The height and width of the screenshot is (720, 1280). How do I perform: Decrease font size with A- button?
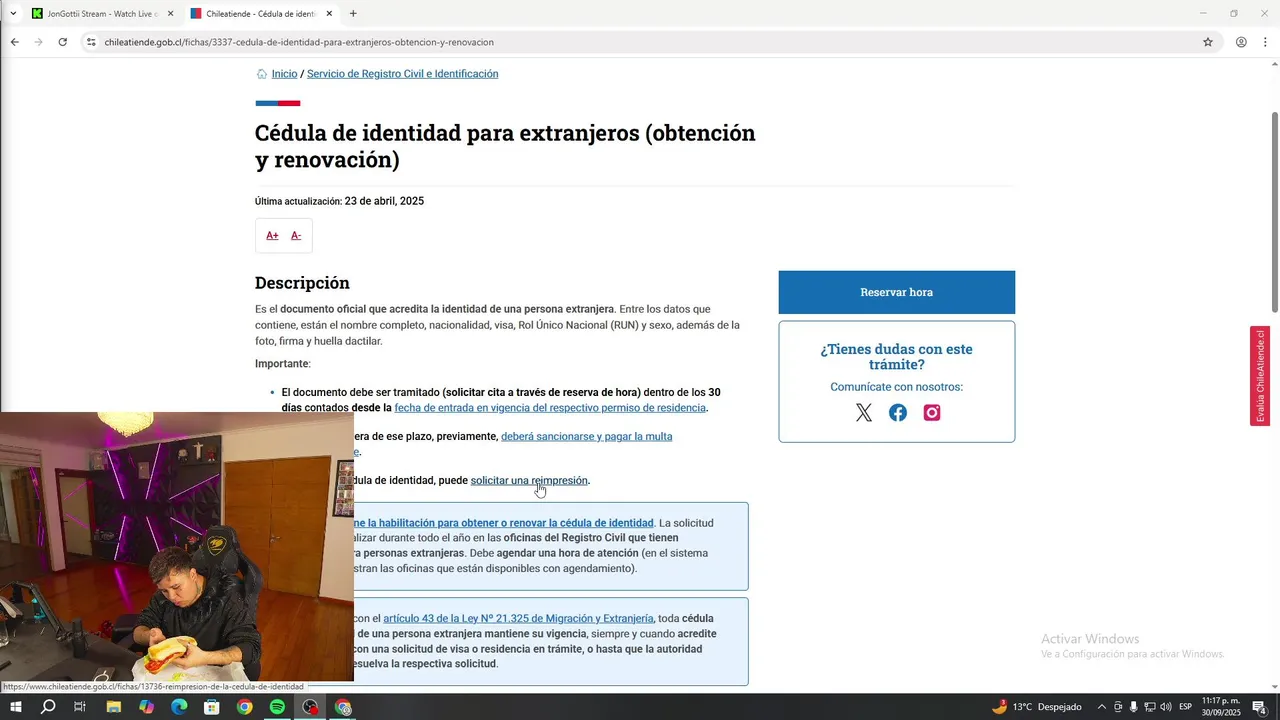coord(296,235)
